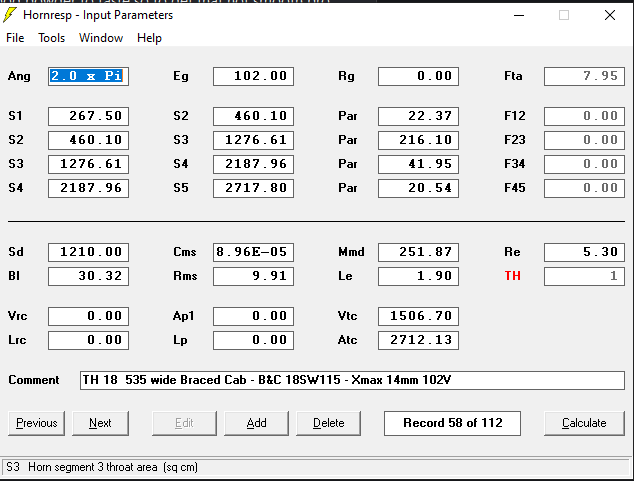Image resolution: width=634 pixels, height=481 pixels.
Task: Click the TH field showing 1
Action: (x=584, y=276)
